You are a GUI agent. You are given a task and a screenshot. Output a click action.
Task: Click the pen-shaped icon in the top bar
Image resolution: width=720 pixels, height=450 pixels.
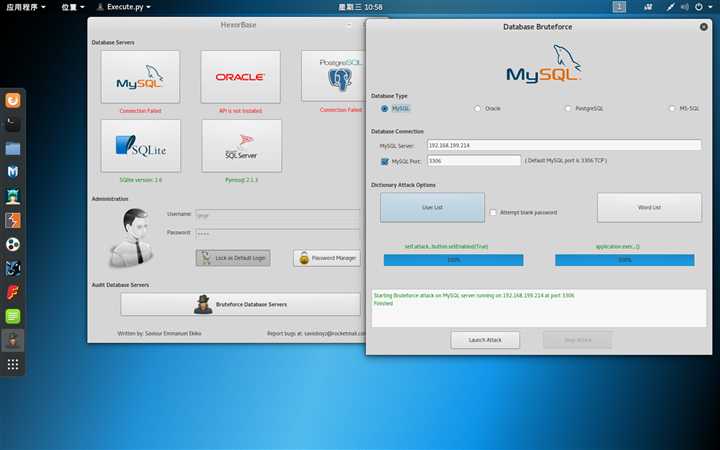pyautogui.click(x=670, y=7)
